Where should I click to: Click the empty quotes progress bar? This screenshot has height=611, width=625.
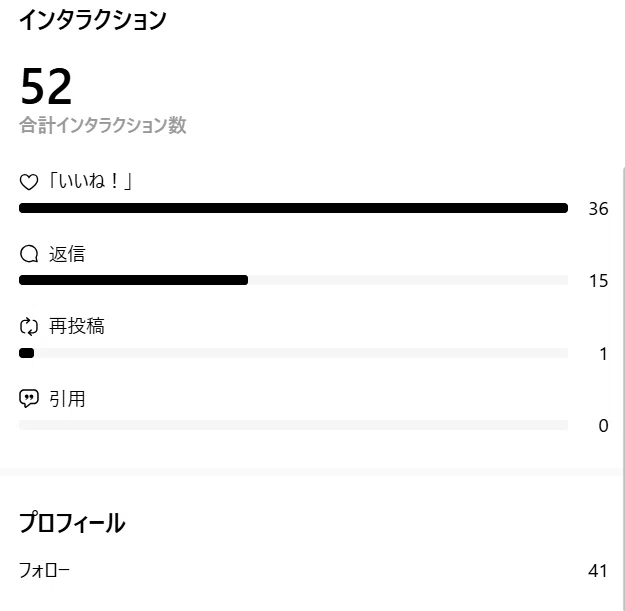[x=293, y=425]
